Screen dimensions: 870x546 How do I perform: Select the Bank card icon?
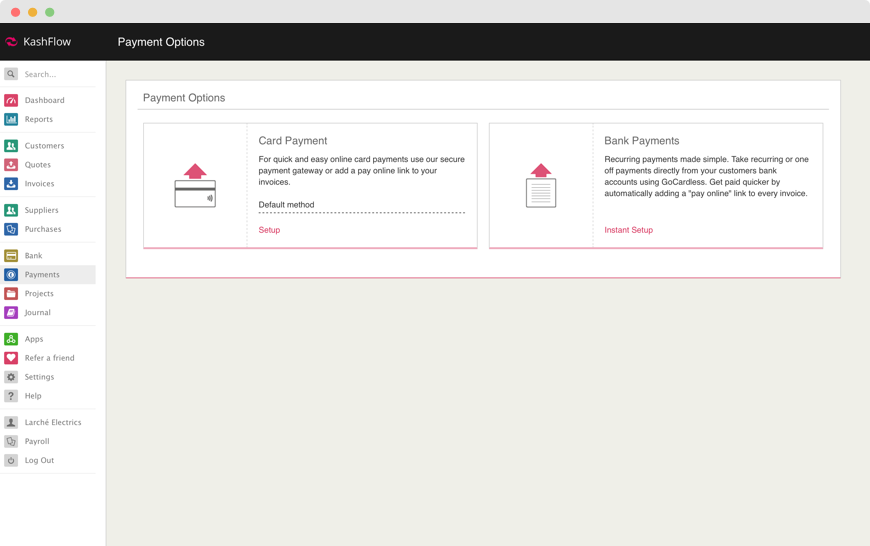(x=11, y=256)
